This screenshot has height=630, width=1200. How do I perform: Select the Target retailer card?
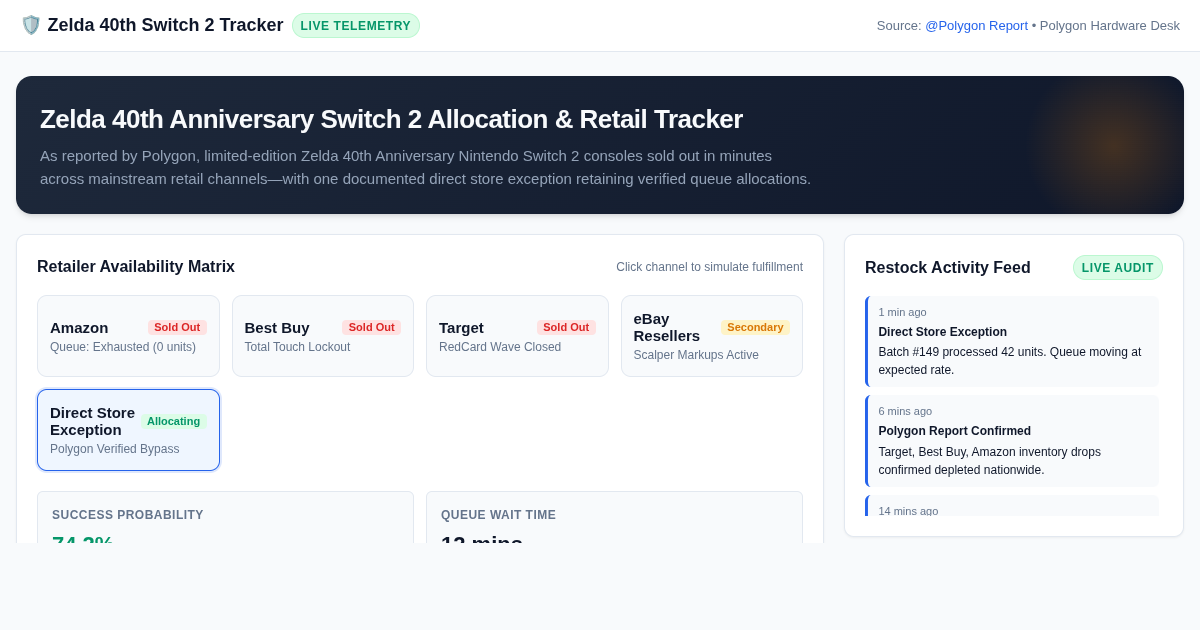point(517,336)
